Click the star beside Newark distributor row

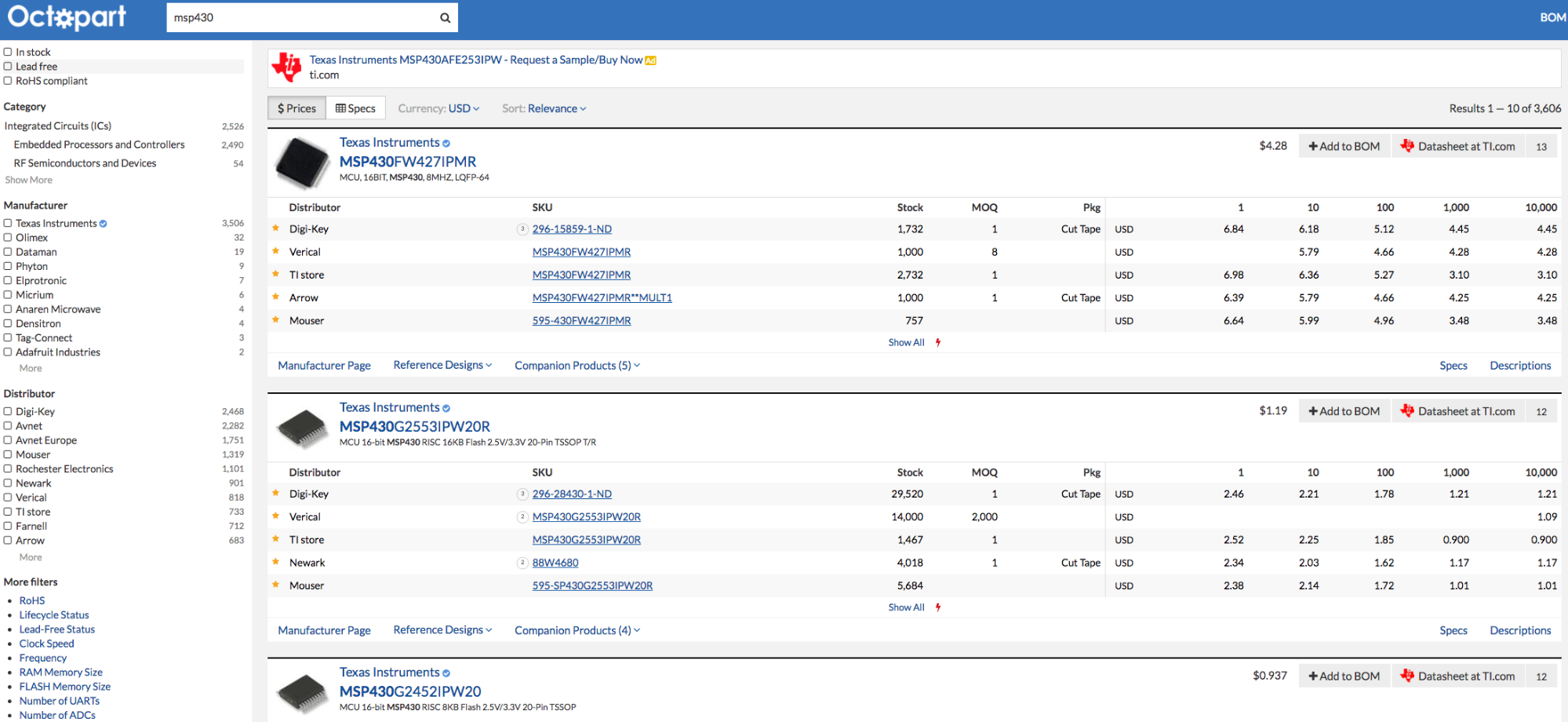276,562
